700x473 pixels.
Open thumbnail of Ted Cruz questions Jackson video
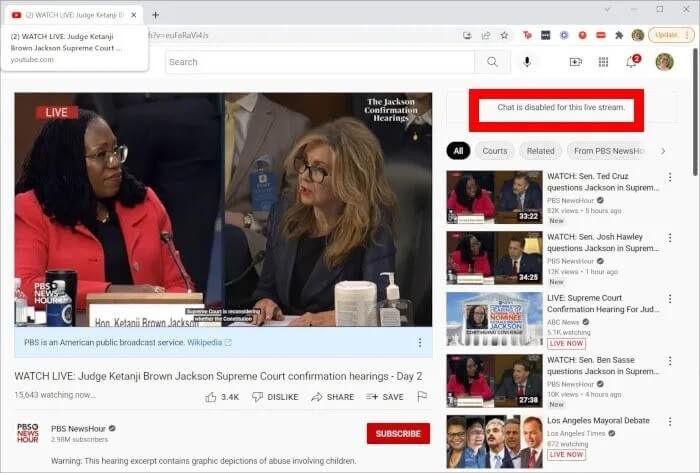(x=494, y=197)
